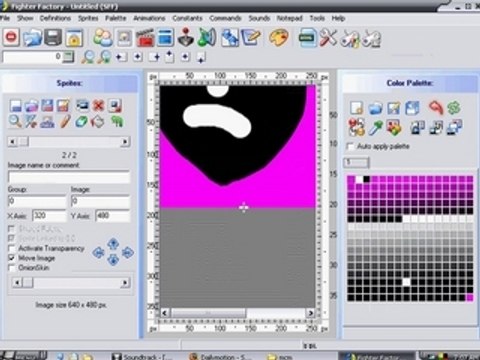Click the padlock window icon in main toolbar

pos(74,38)
